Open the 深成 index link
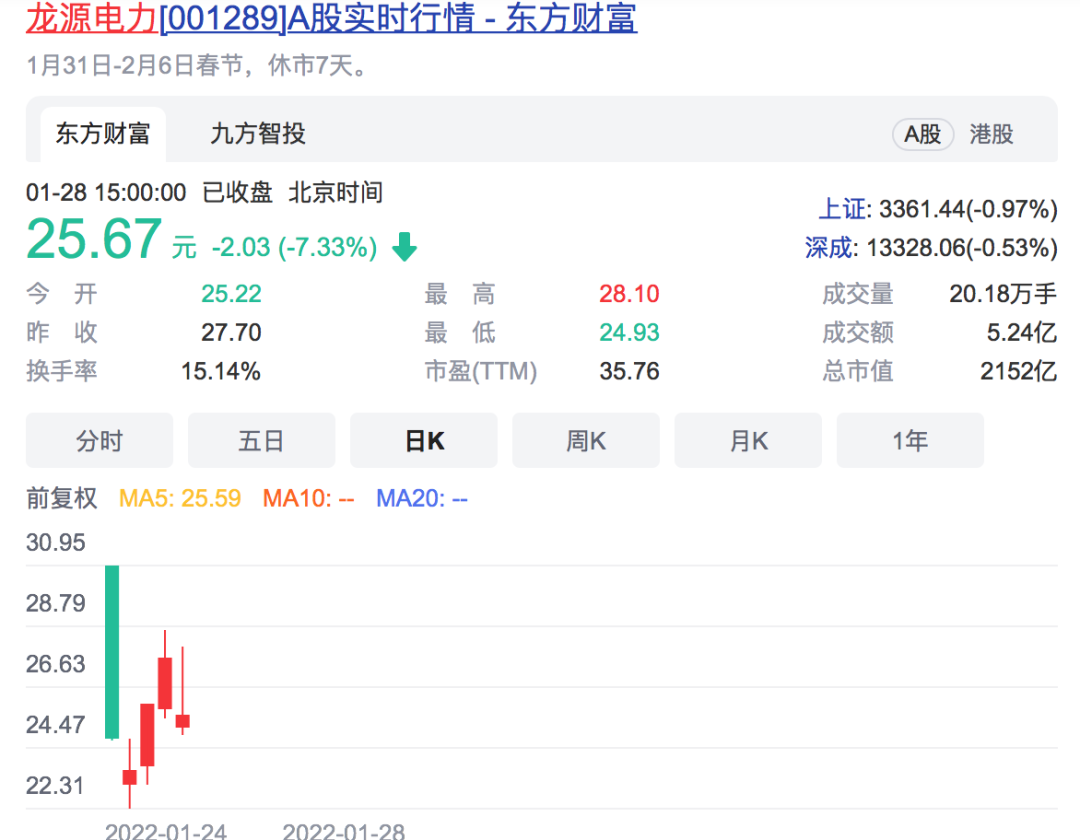 [830, 247]
